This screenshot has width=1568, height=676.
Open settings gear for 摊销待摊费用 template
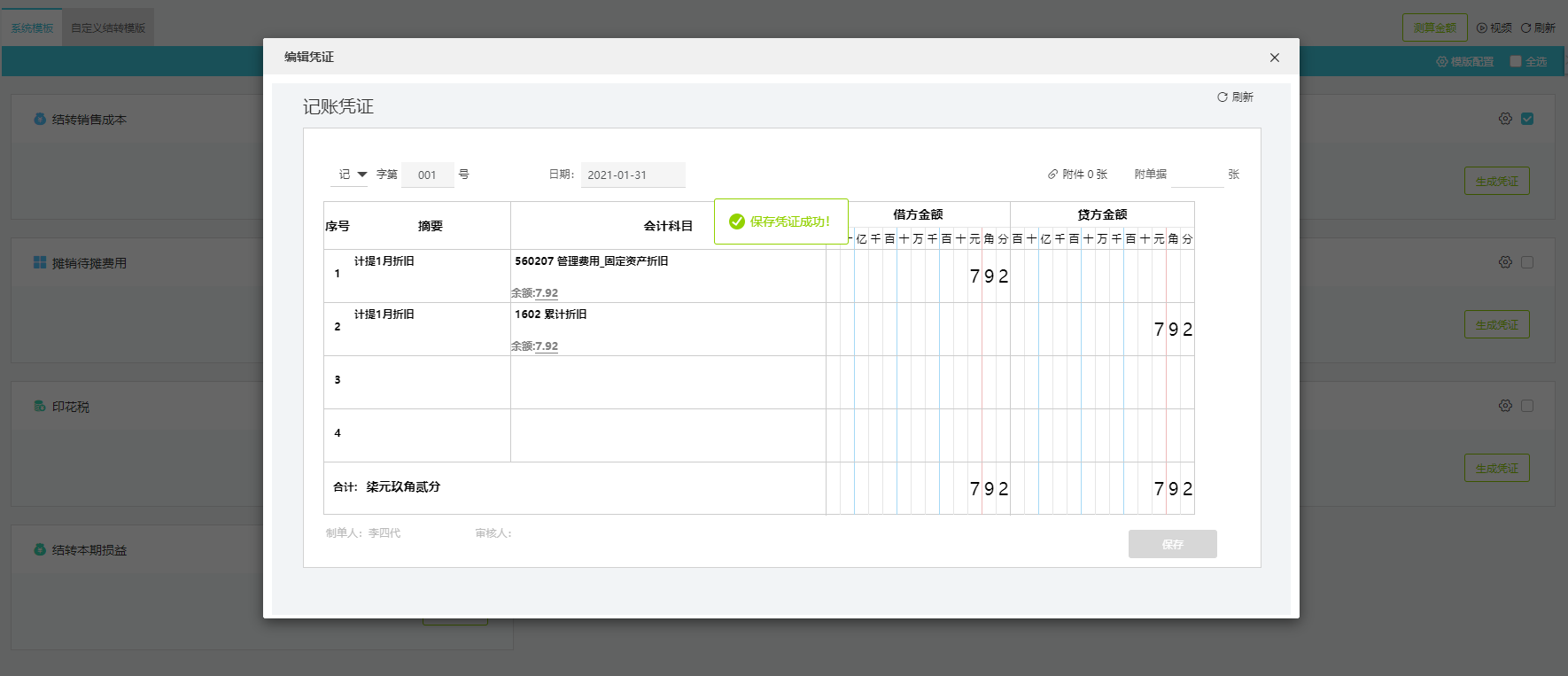point(1505,262)
